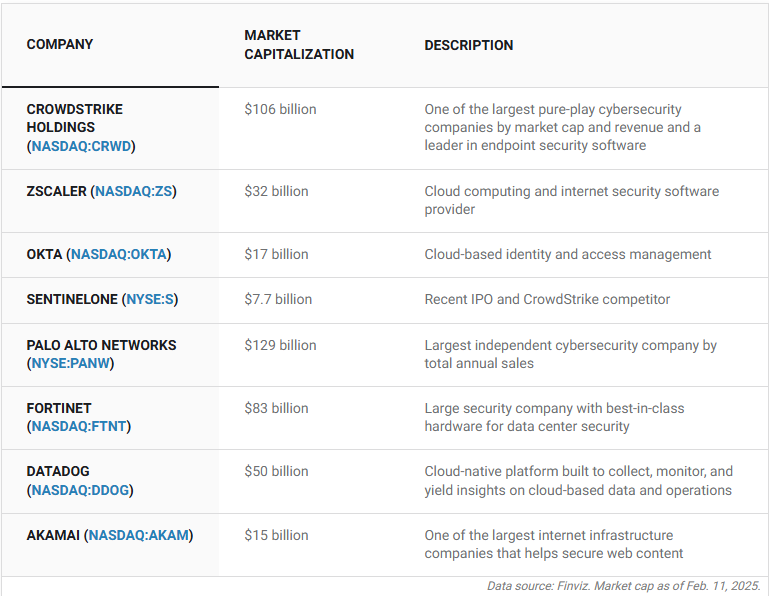The height and width of the screenshot is (596, 769).
Task: Open the NASDAQ:DDOG ticker link
Action: tap(80, 490)
